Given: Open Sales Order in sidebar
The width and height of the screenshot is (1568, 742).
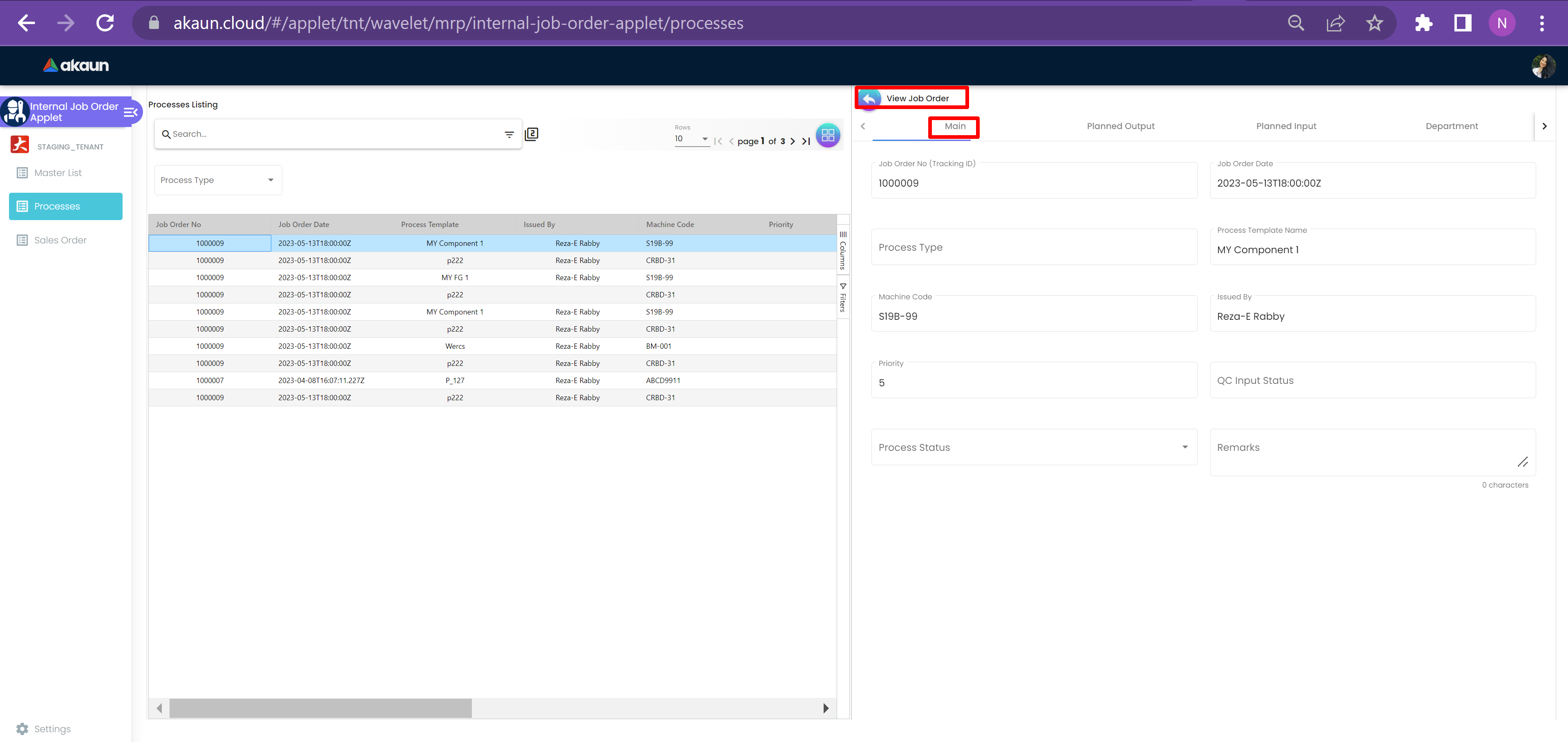Looking at the screenshot, I should [60, 240].
